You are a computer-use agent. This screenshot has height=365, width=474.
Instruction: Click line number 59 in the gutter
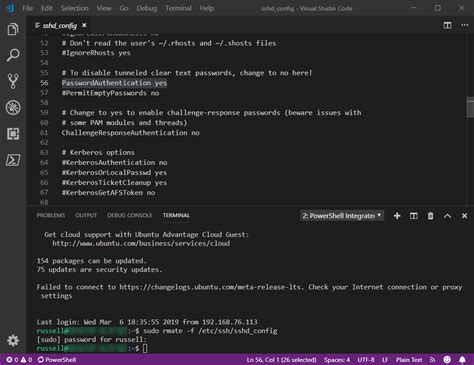(x=44, y=113)
